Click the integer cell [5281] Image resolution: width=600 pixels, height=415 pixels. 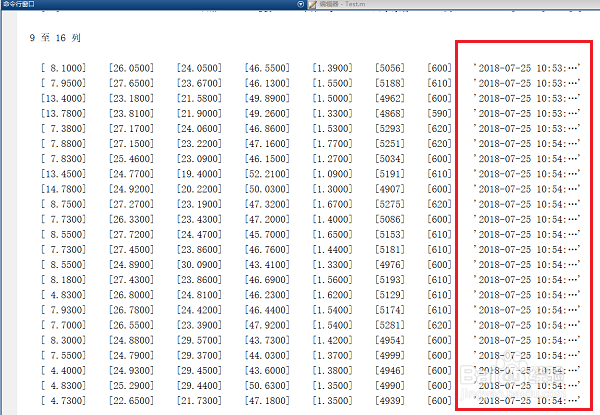(390, 325)
